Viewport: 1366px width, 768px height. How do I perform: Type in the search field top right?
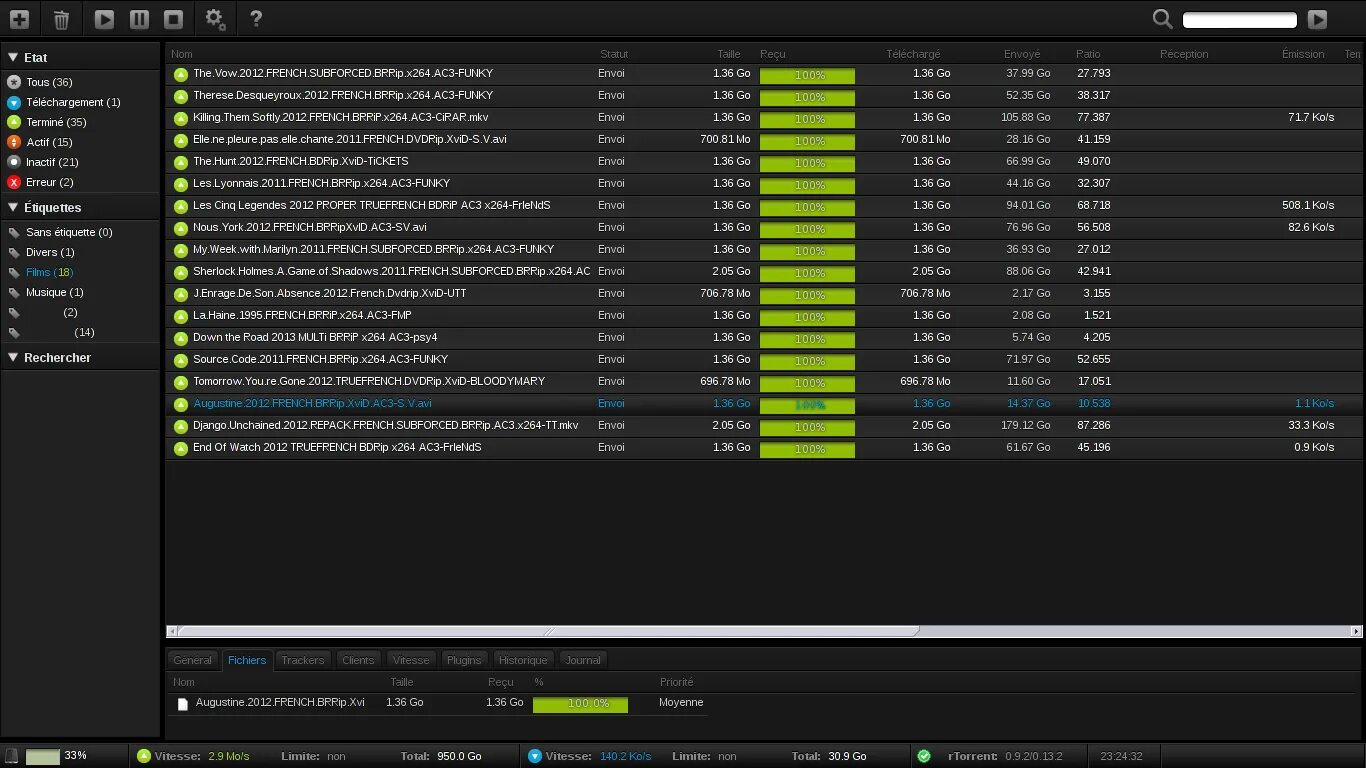[x=1238, y=18]
